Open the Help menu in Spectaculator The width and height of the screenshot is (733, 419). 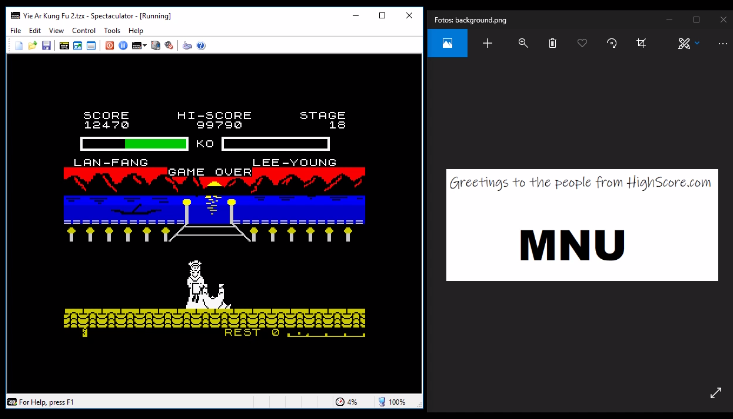(136, 30)
